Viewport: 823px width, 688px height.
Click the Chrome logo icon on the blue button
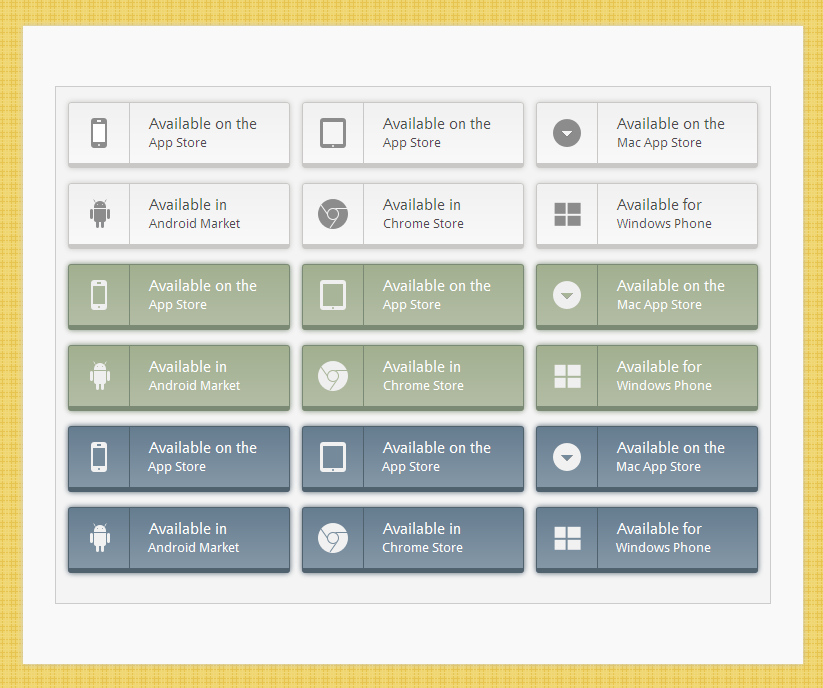point(333,538)
